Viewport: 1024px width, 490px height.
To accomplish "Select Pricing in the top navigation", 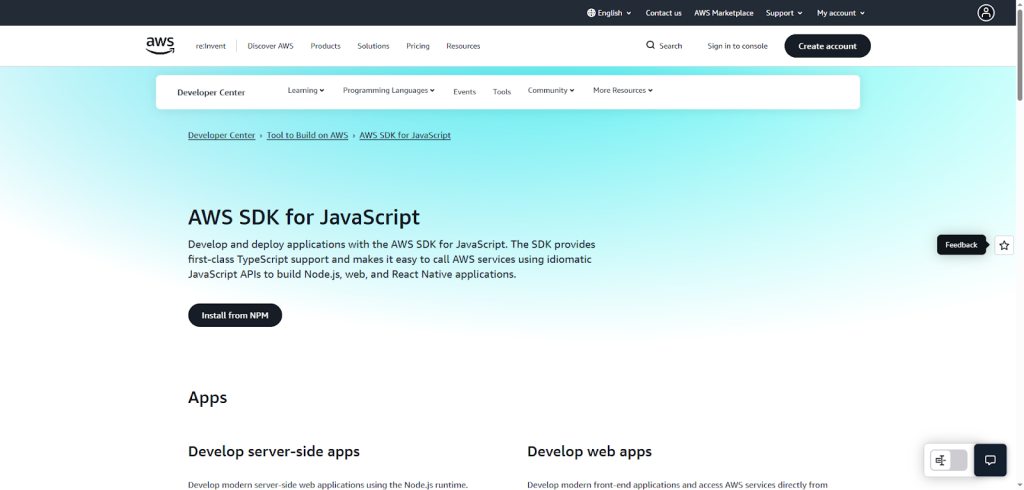I will point(418,46).
